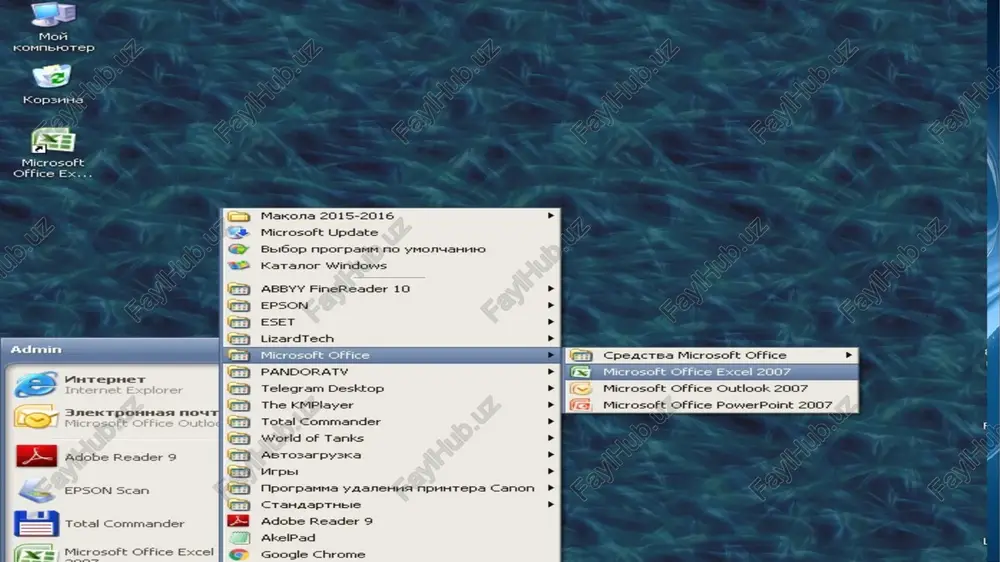Click the Adobe Reader 9 icon in pinned list

tap(36, 457)
